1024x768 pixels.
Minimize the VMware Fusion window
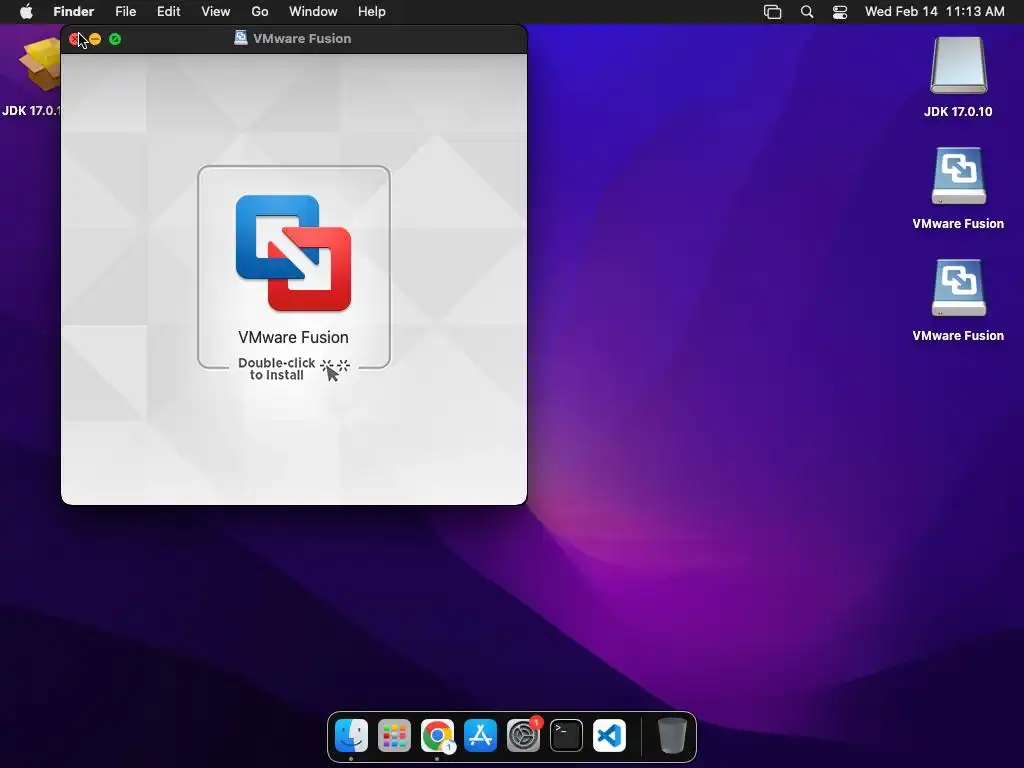[95, 39]
